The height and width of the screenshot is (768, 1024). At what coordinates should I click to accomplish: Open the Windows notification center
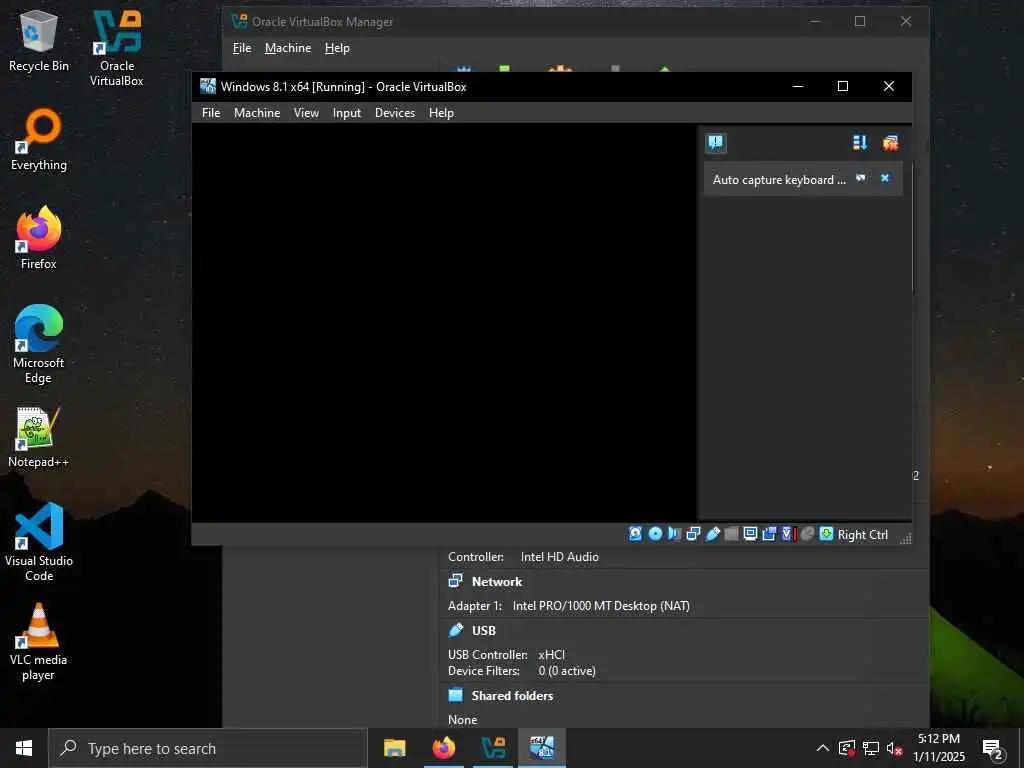coord(993,749)
